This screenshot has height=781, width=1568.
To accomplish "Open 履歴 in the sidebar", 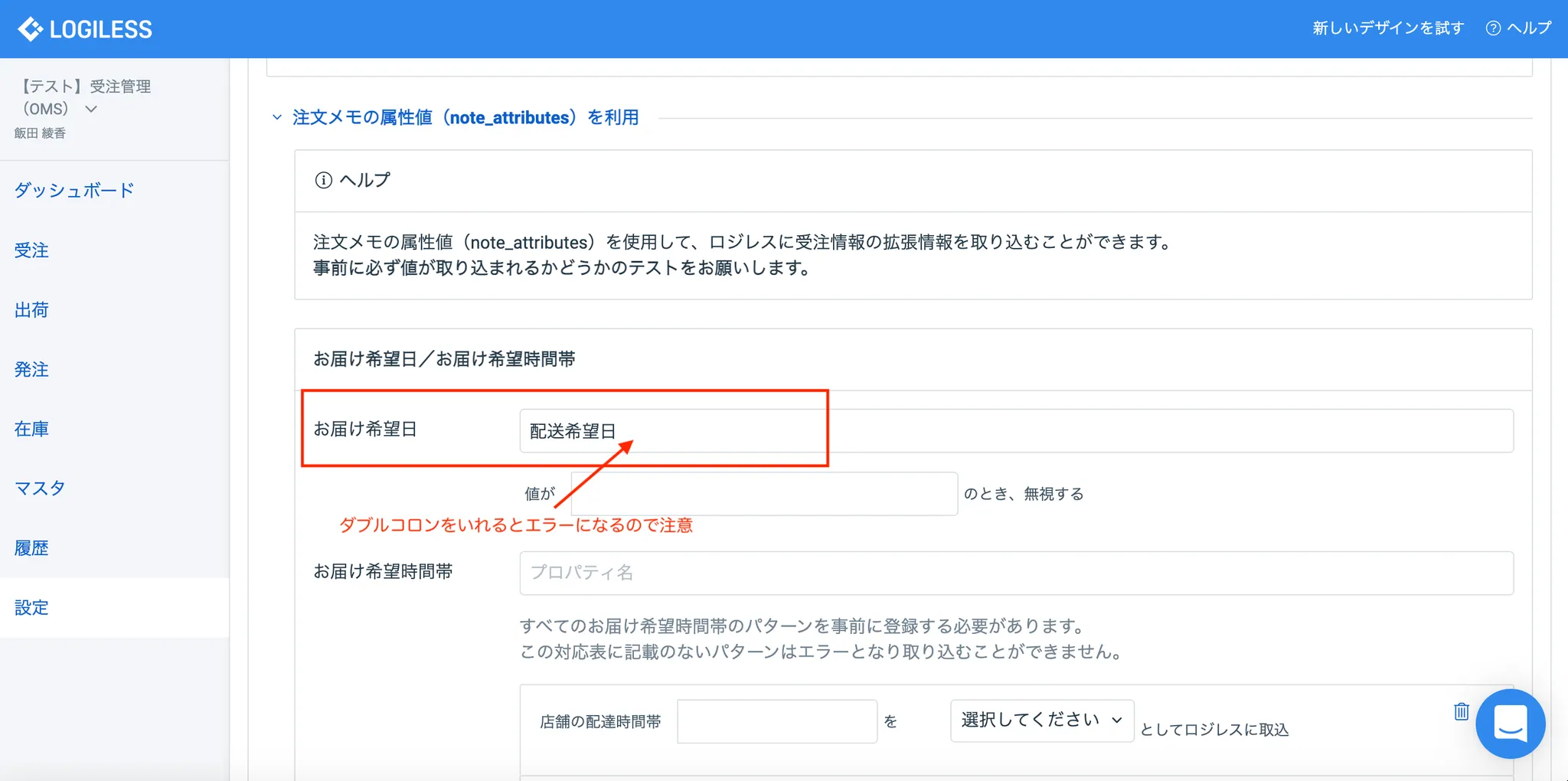I will tap(31, 547).
